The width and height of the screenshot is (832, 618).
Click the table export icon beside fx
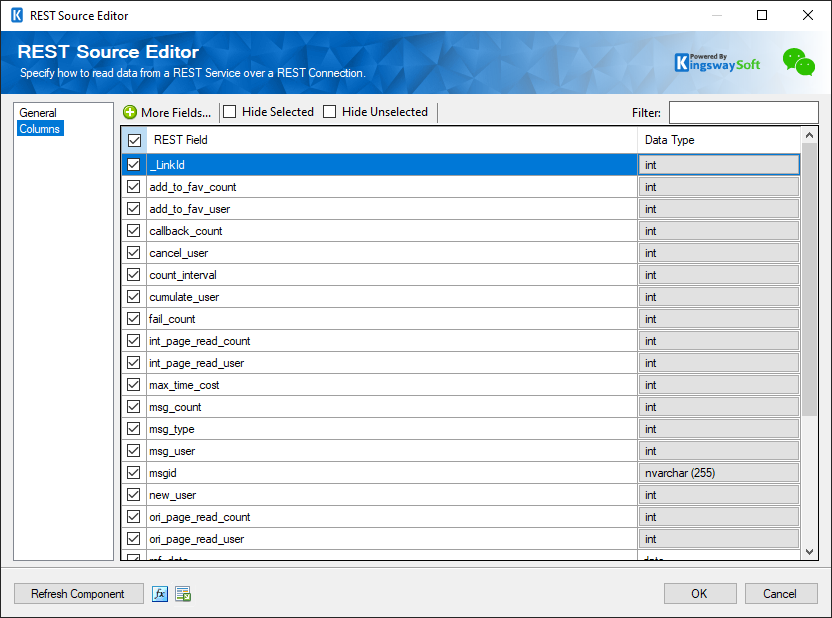(183, 594)
